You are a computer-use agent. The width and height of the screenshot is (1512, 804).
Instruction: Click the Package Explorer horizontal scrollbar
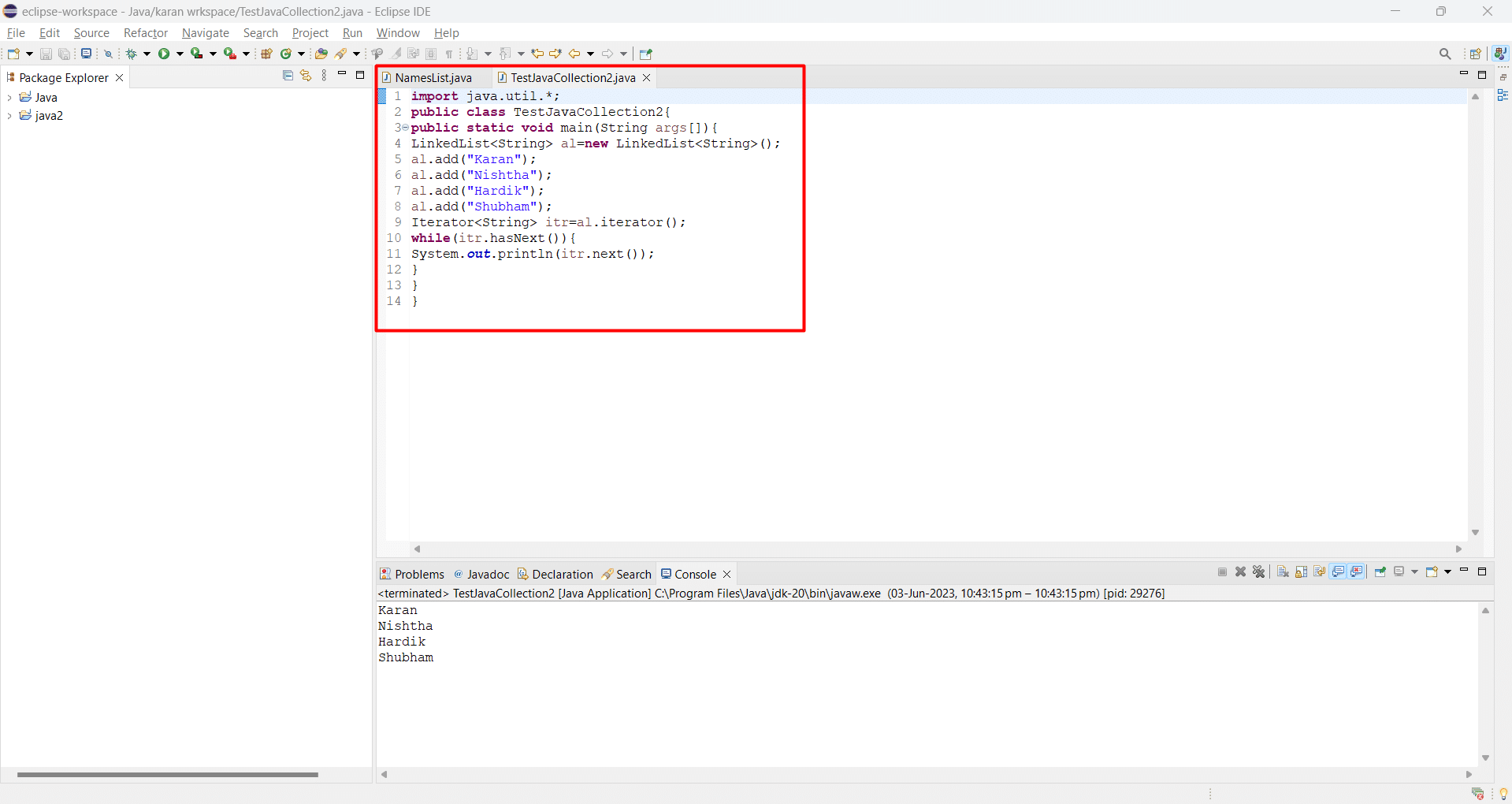pyautogui.click(x=168, y=775)
